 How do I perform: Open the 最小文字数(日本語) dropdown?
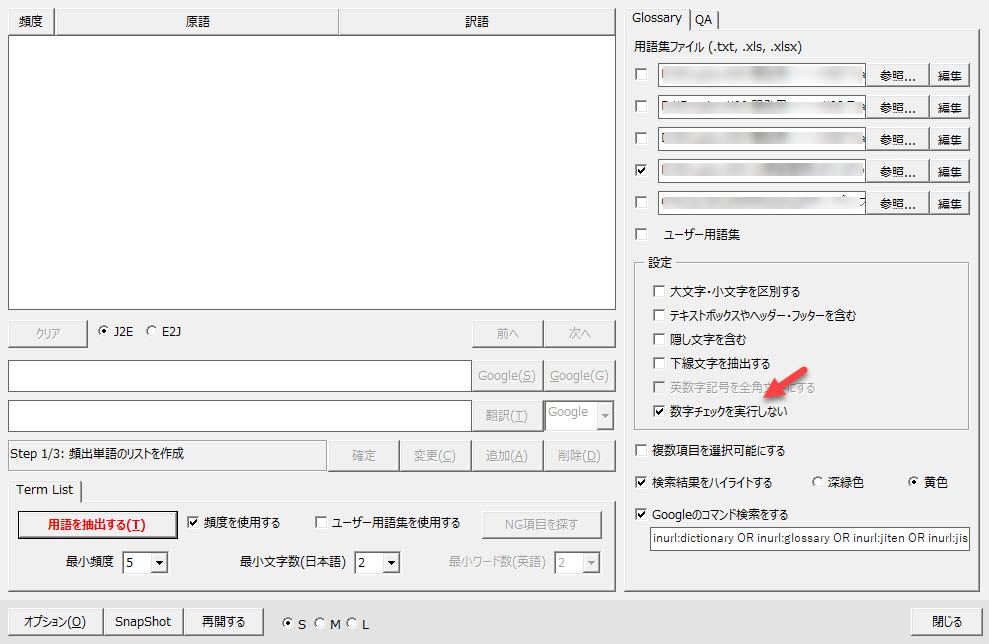(391, 563)
